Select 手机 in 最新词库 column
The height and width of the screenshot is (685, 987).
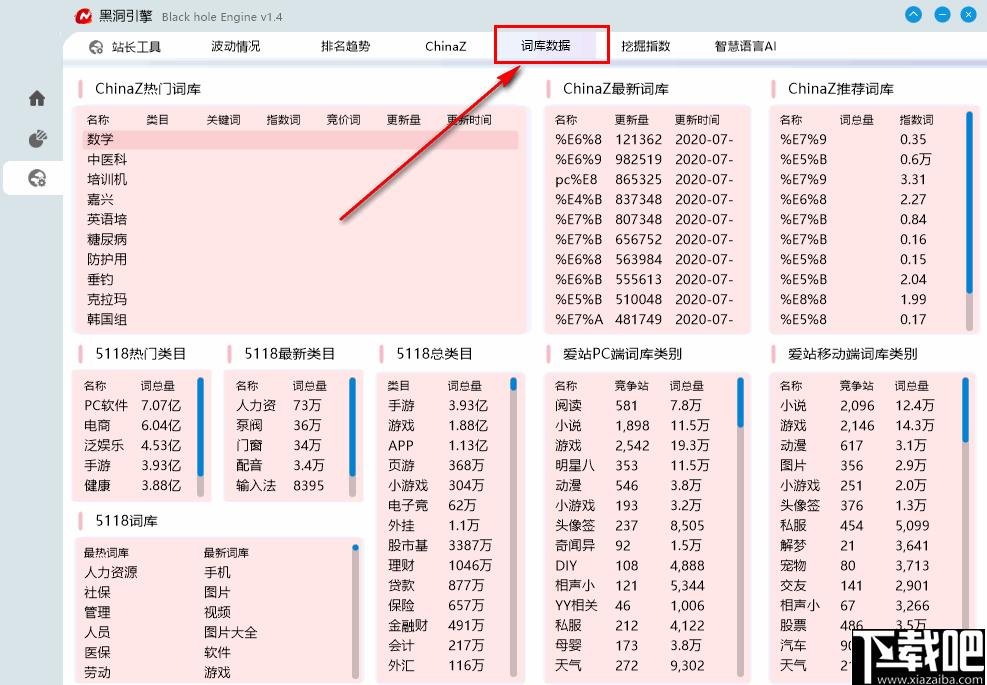pos(217,573)
